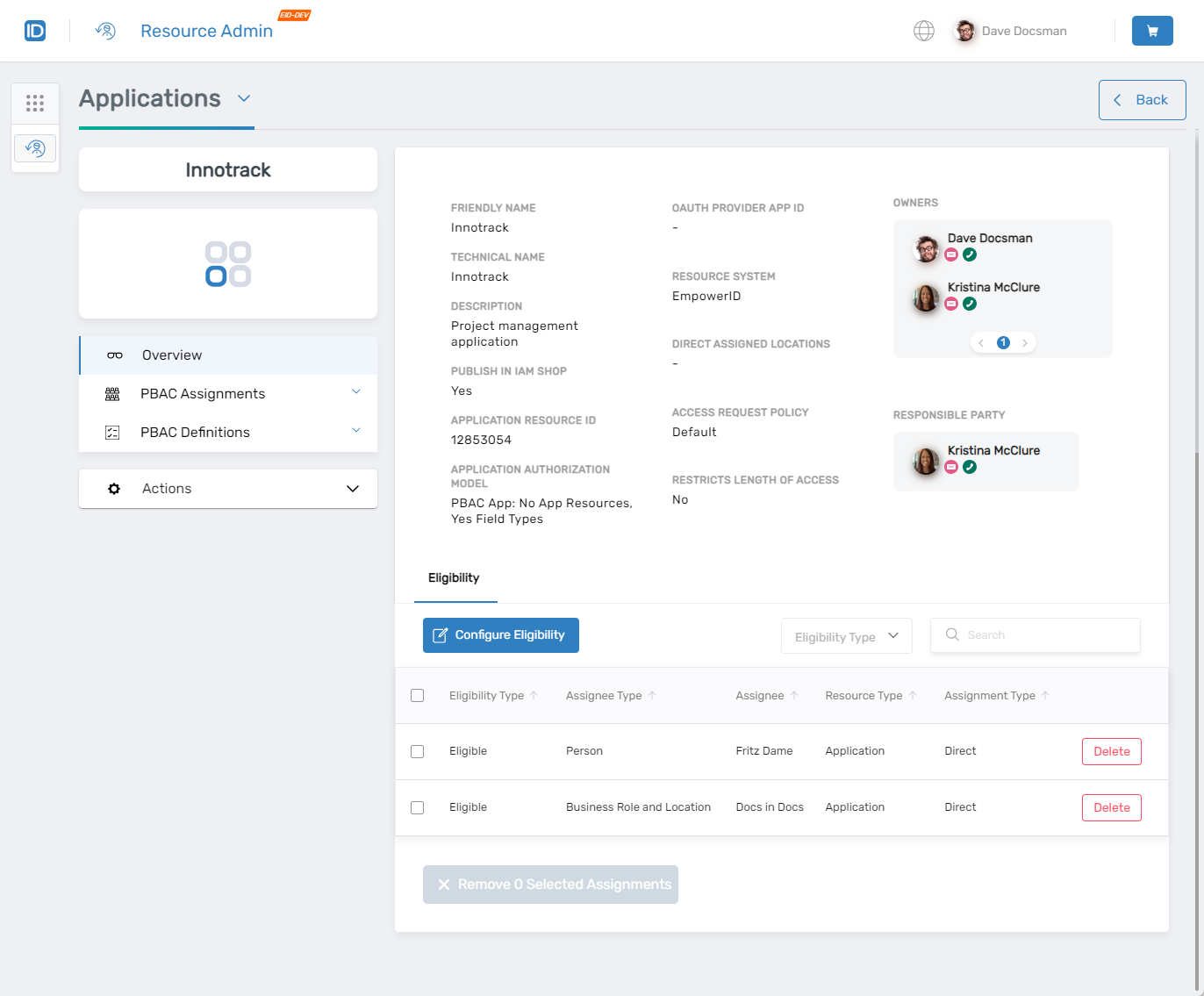Click the EmpowerID logo
The width and height of the screenshot is (1204, 996).
tap(35, 30)
